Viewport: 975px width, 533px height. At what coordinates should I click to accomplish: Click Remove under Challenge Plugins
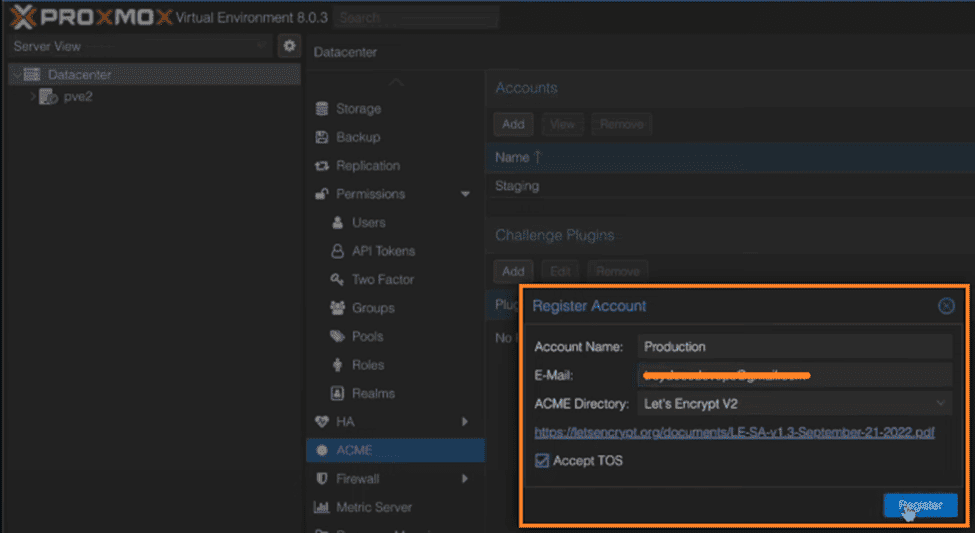pos(617,272)
